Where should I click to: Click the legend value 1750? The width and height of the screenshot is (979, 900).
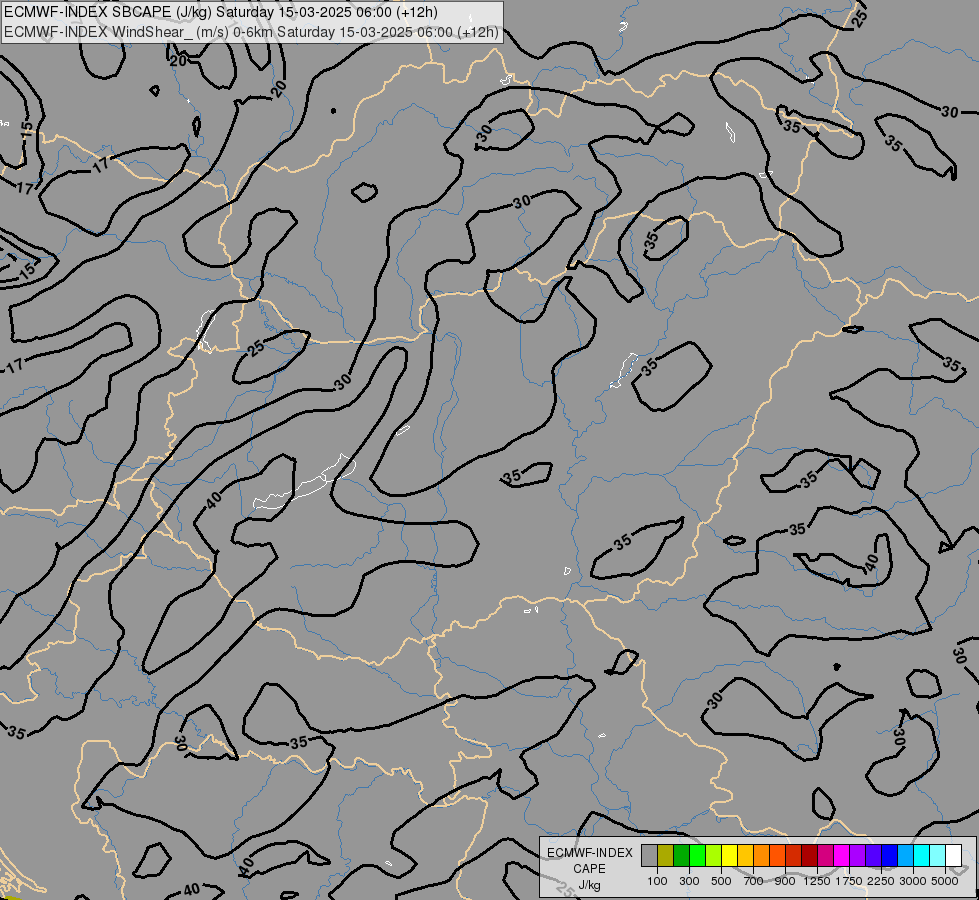coord(849,881)
